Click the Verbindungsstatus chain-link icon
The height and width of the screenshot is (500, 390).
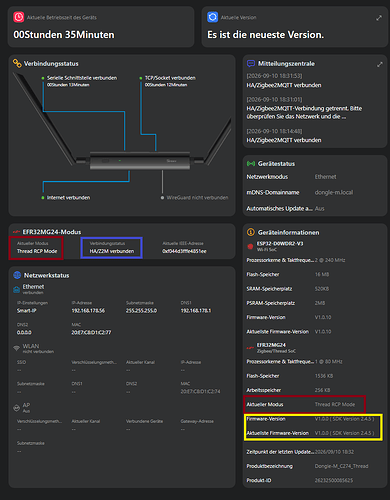click(17, 63)
